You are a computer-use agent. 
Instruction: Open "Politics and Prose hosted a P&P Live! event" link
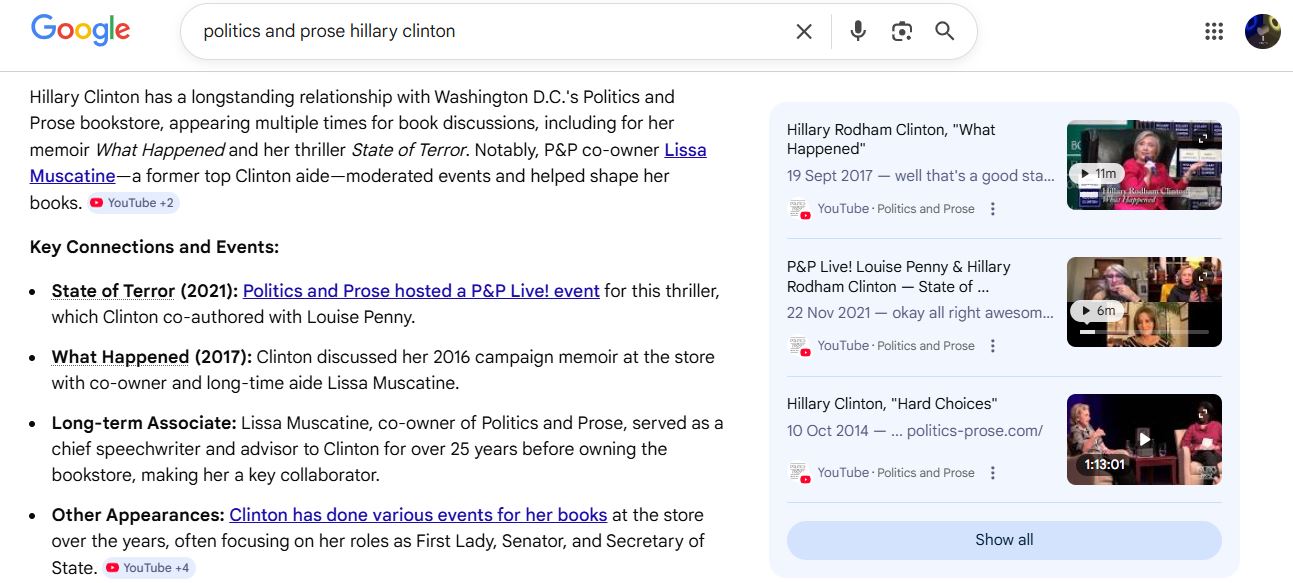pyautogui.click(x=421, y=291)
